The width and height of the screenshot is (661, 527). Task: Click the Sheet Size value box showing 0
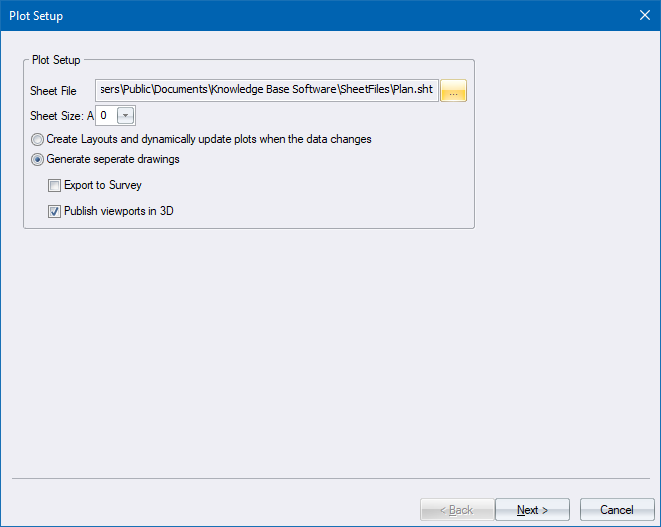point(105,116)
